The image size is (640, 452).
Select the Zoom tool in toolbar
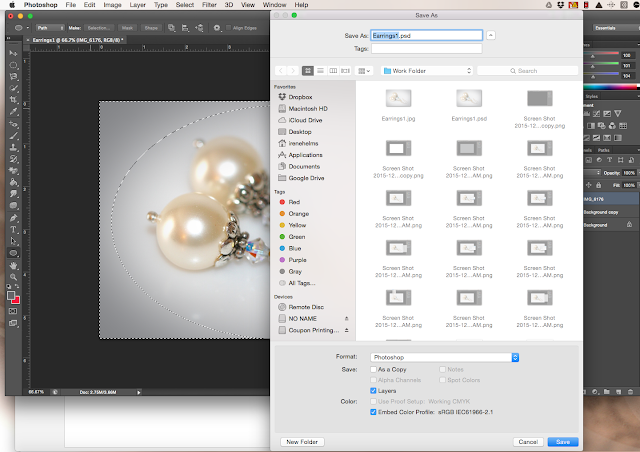point(13,277)
